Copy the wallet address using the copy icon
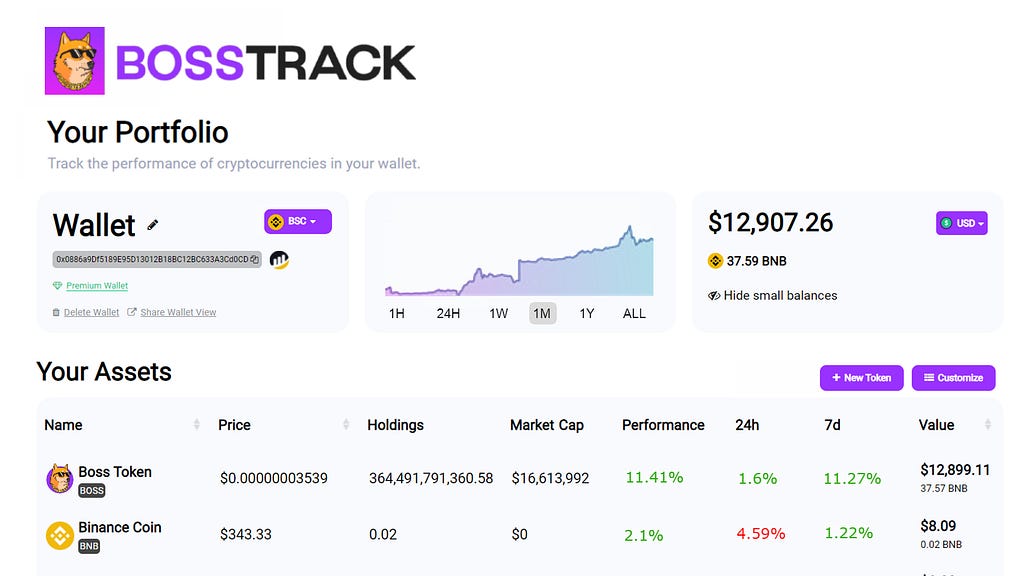The width and height of the screenshot is (1024, 576). [x=255, y=259]
